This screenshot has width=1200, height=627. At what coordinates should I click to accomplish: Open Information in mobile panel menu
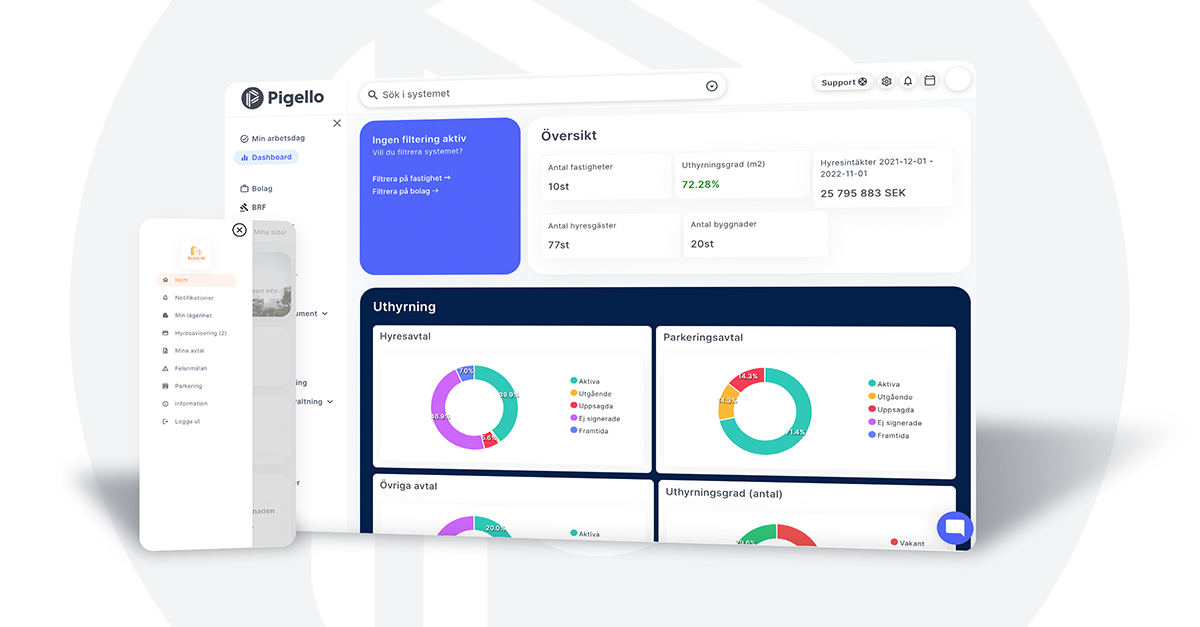tap(191, 404)
